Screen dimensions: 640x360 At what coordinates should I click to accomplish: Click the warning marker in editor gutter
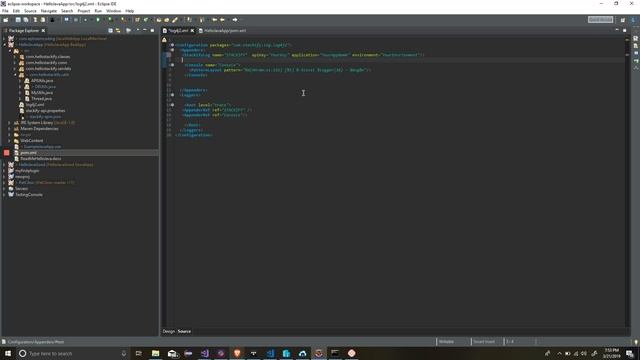coord(164,40)
